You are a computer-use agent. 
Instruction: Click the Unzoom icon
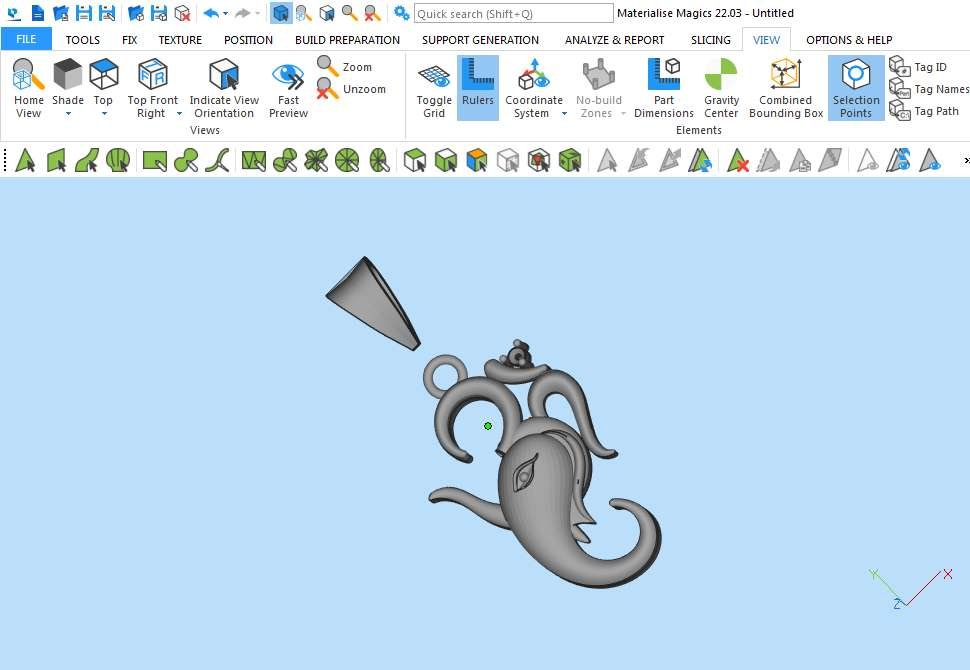[328, 89]
